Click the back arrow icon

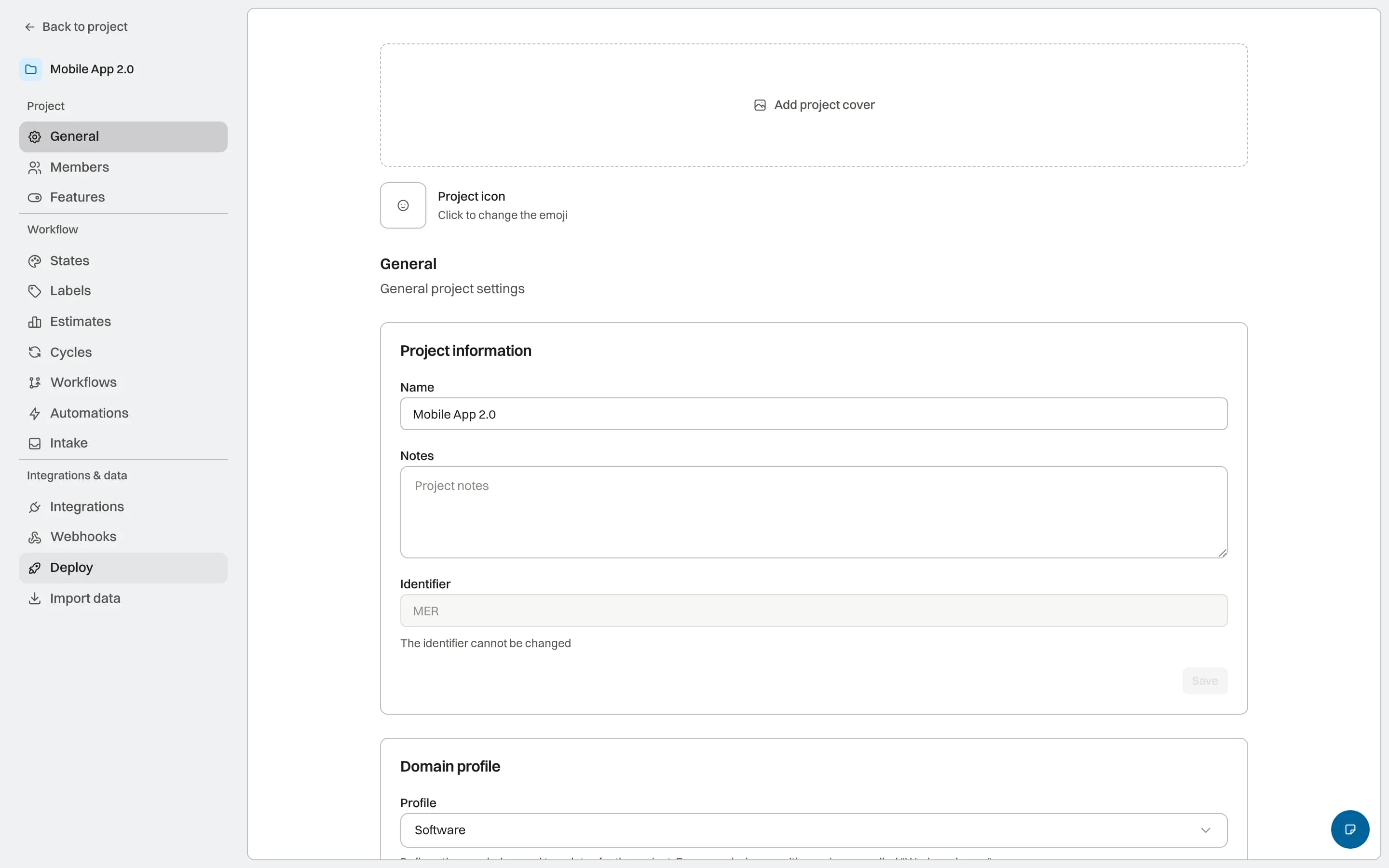(30, 27)
